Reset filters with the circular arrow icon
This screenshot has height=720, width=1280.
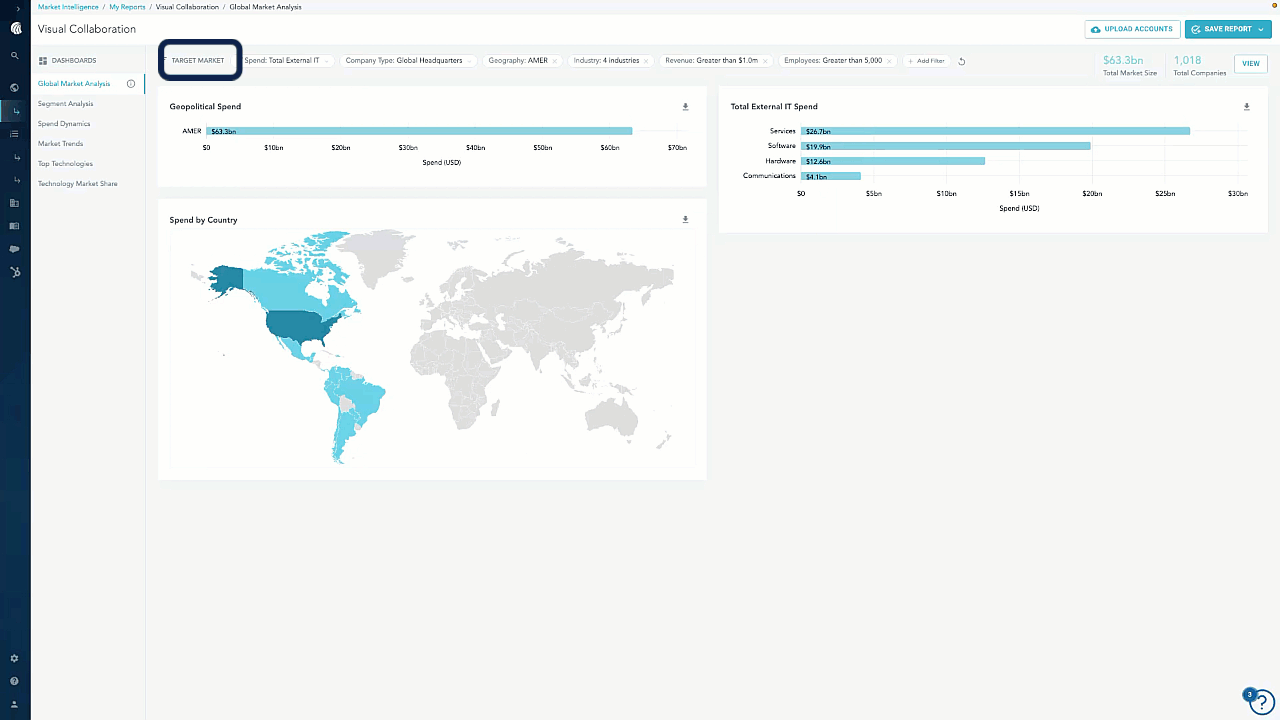(962, 61)
